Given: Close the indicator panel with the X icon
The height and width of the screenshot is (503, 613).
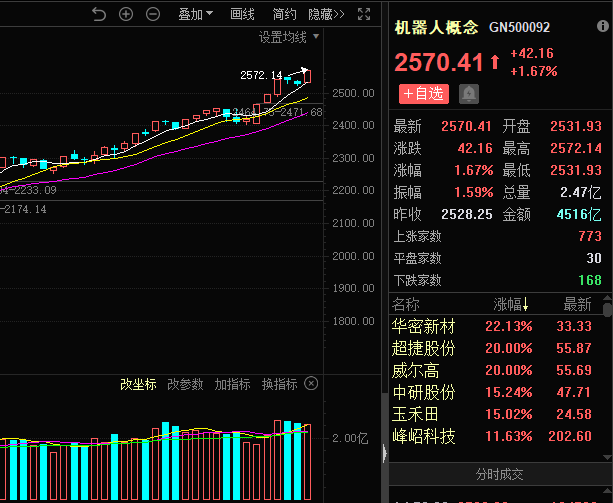Looking at the screenshot, I should [x=312, y=384].
